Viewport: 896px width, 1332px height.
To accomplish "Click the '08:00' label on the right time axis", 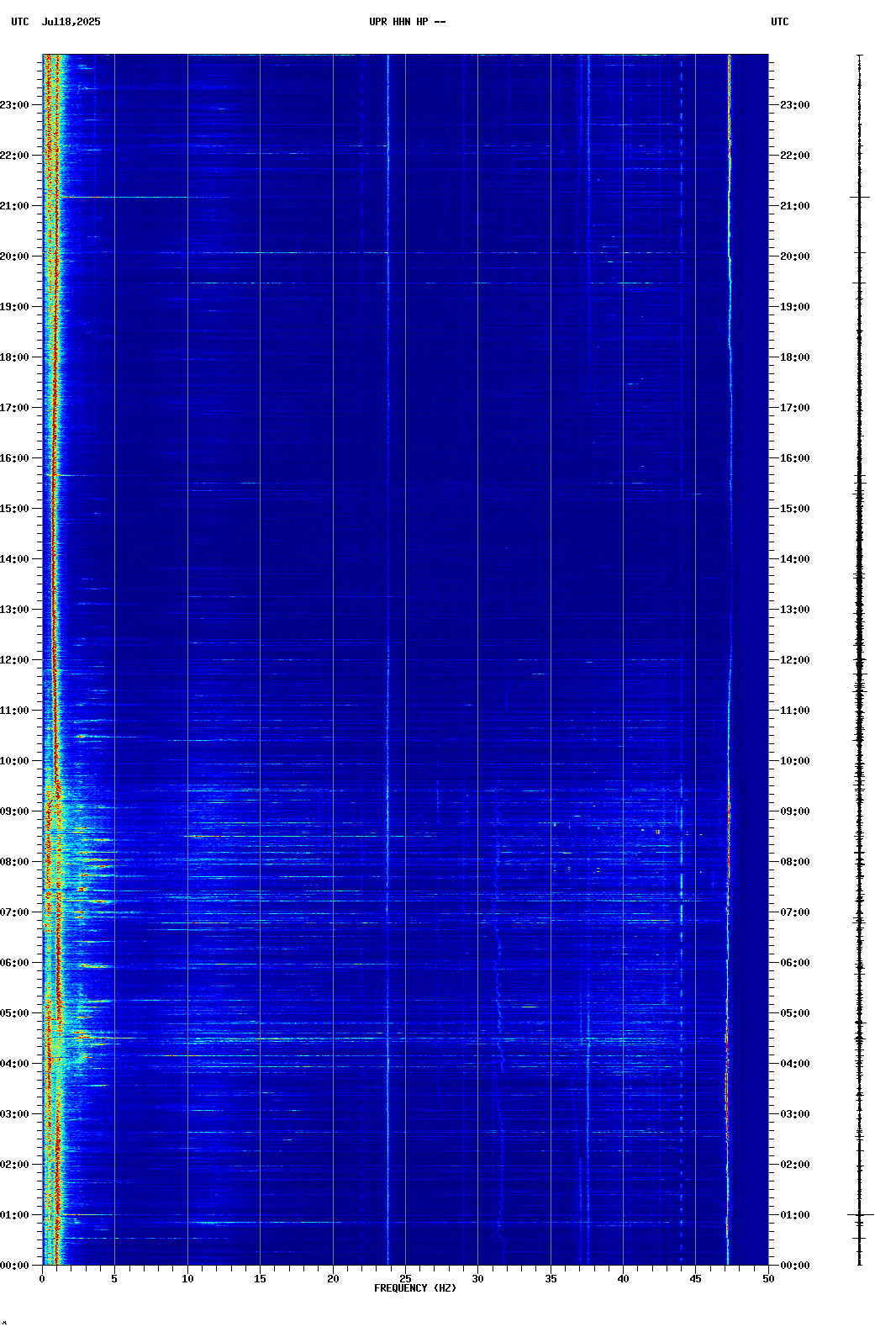I will point(795,862).
